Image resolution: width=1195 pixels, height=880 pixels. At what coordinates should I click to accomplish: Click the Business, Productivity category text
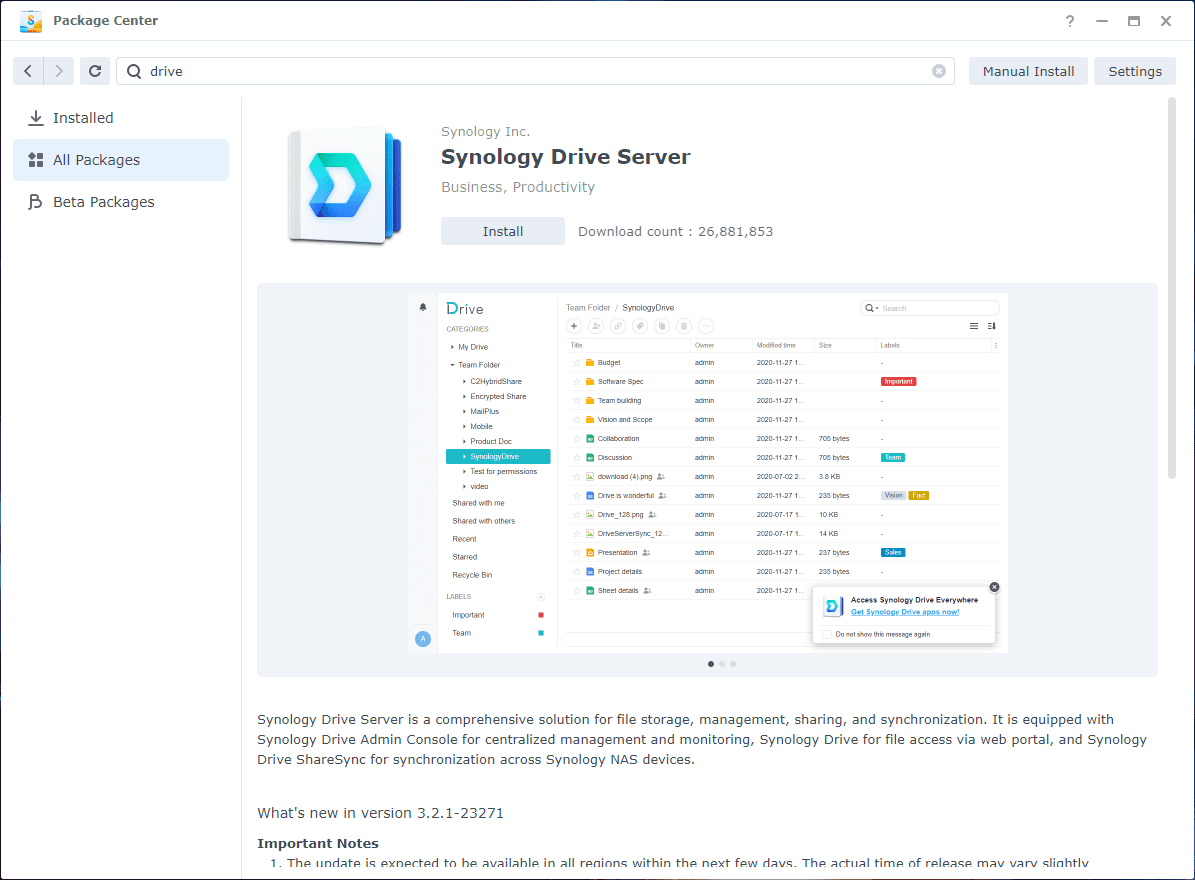pos(517,187)
